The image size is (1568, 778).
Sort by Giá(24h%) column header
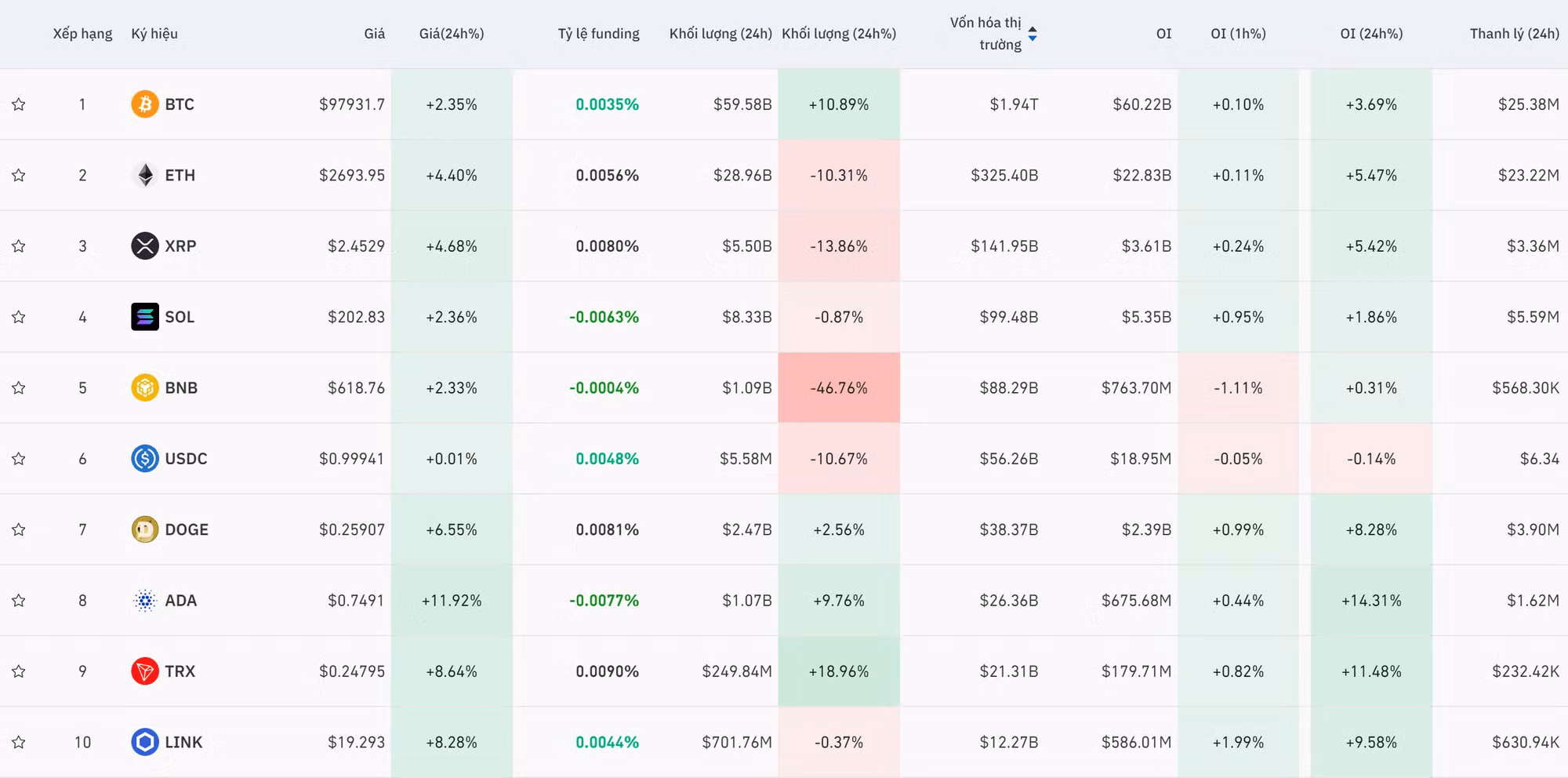[452, 34]
